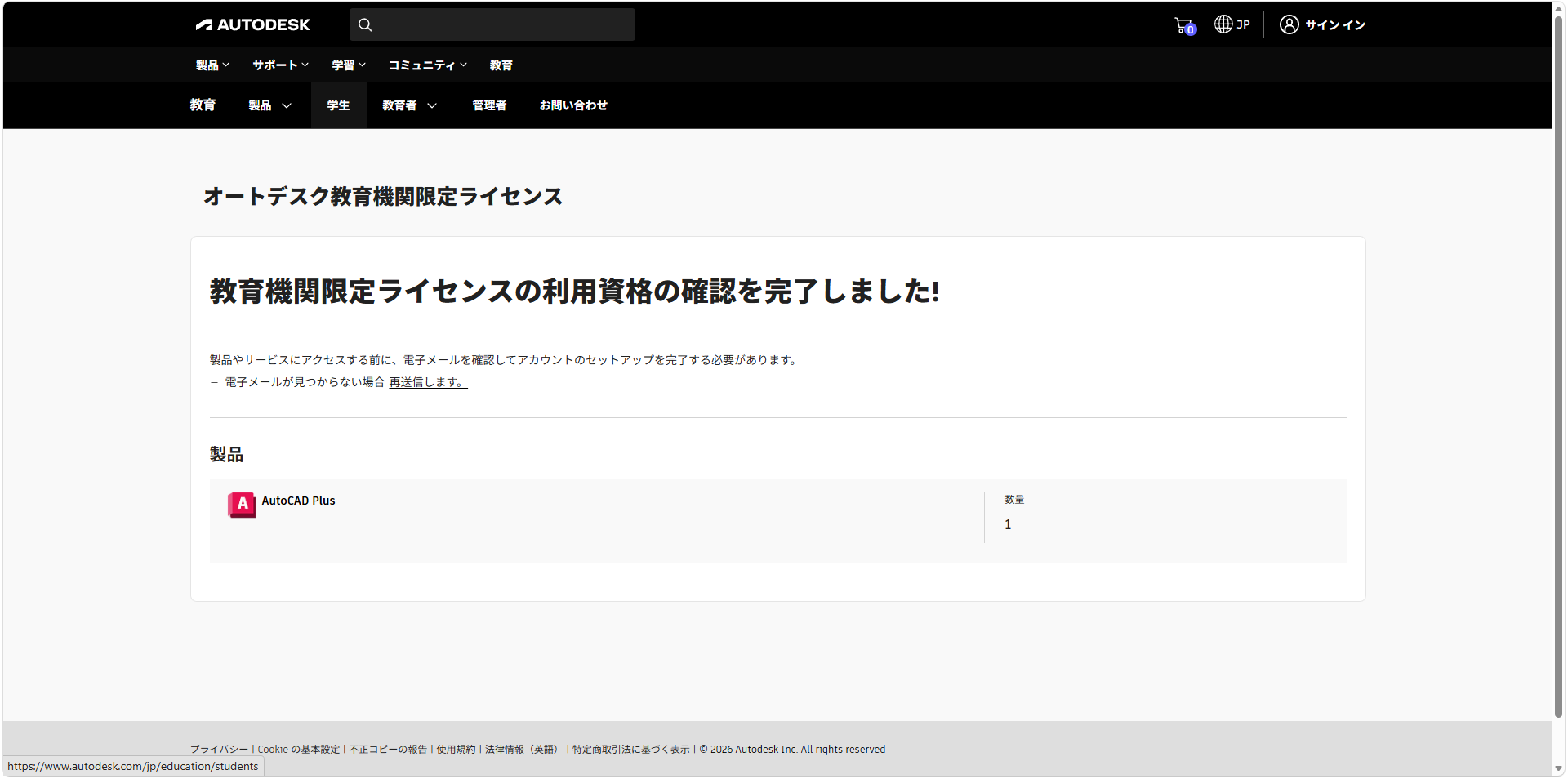Open the プライバシー footer link
The height and width of the screenshot is (779, 1568).
pos(219,750)
